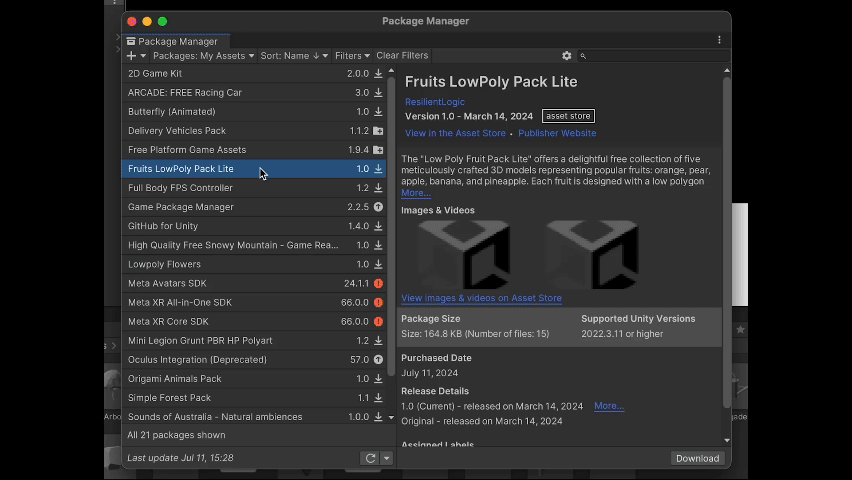Click the Clear Filters button
This screenshot has height=480, width=852.
click(402, 56)
